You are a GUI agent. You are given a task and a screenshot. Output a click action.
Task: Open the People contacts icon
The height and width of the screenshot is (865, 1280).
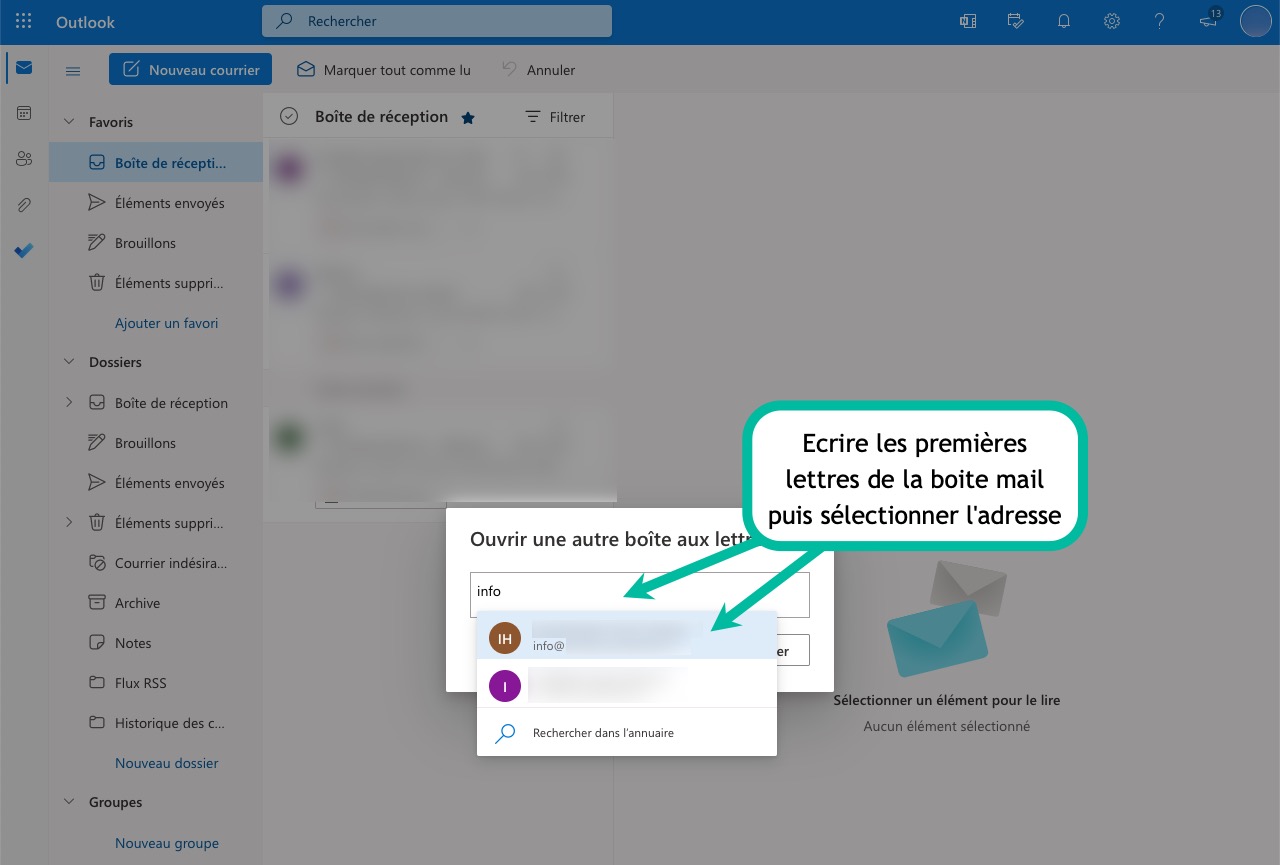[x=24, y=159]
